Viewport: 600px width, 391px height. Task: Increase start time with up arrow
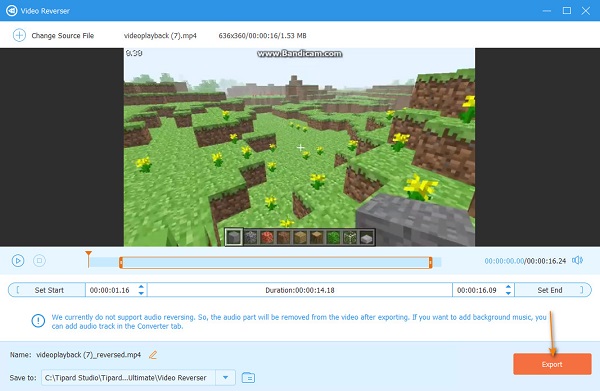click(x=141, y=287)
